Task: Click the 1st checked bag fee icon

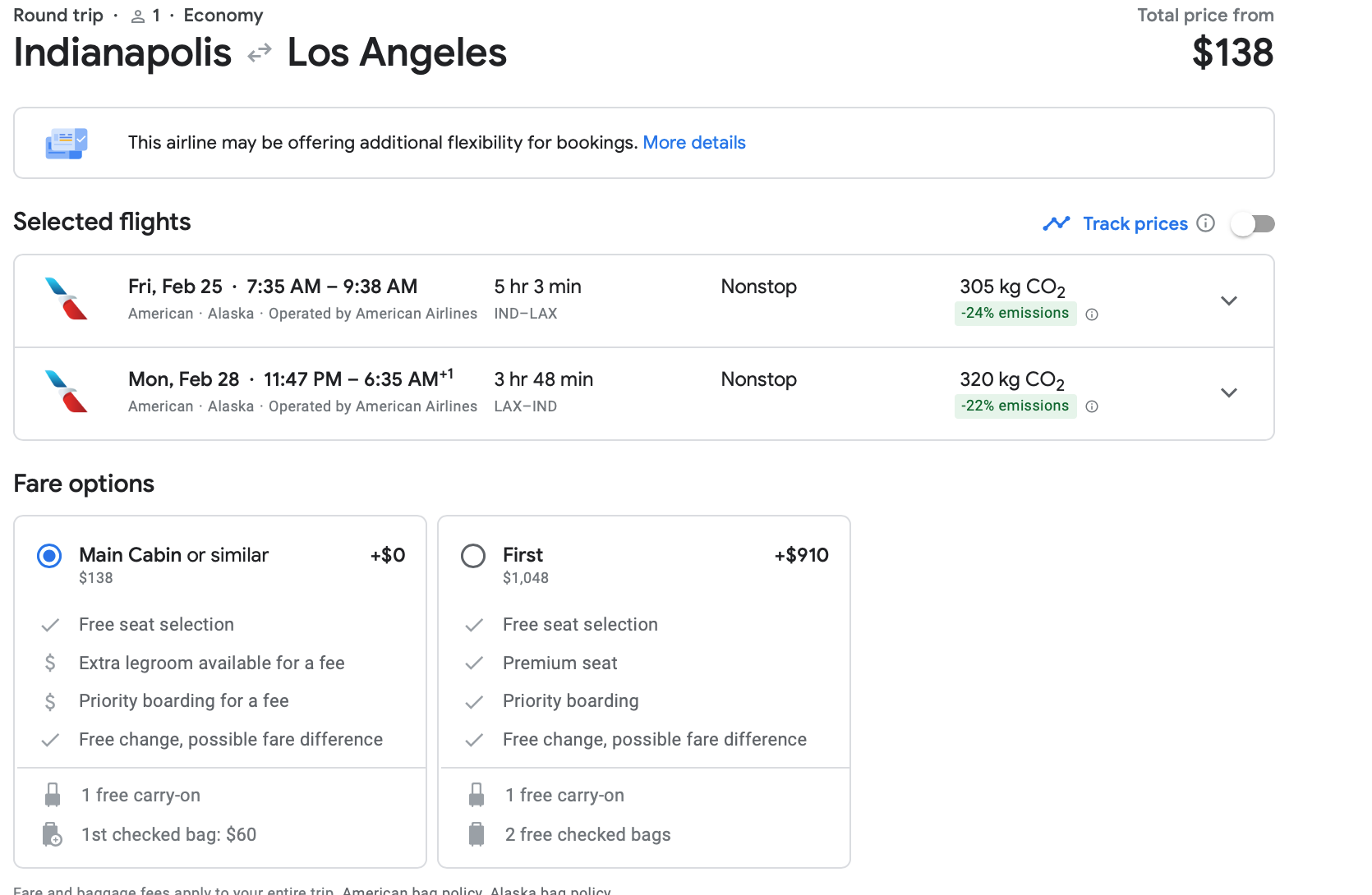Action: (x=52, y=834)
